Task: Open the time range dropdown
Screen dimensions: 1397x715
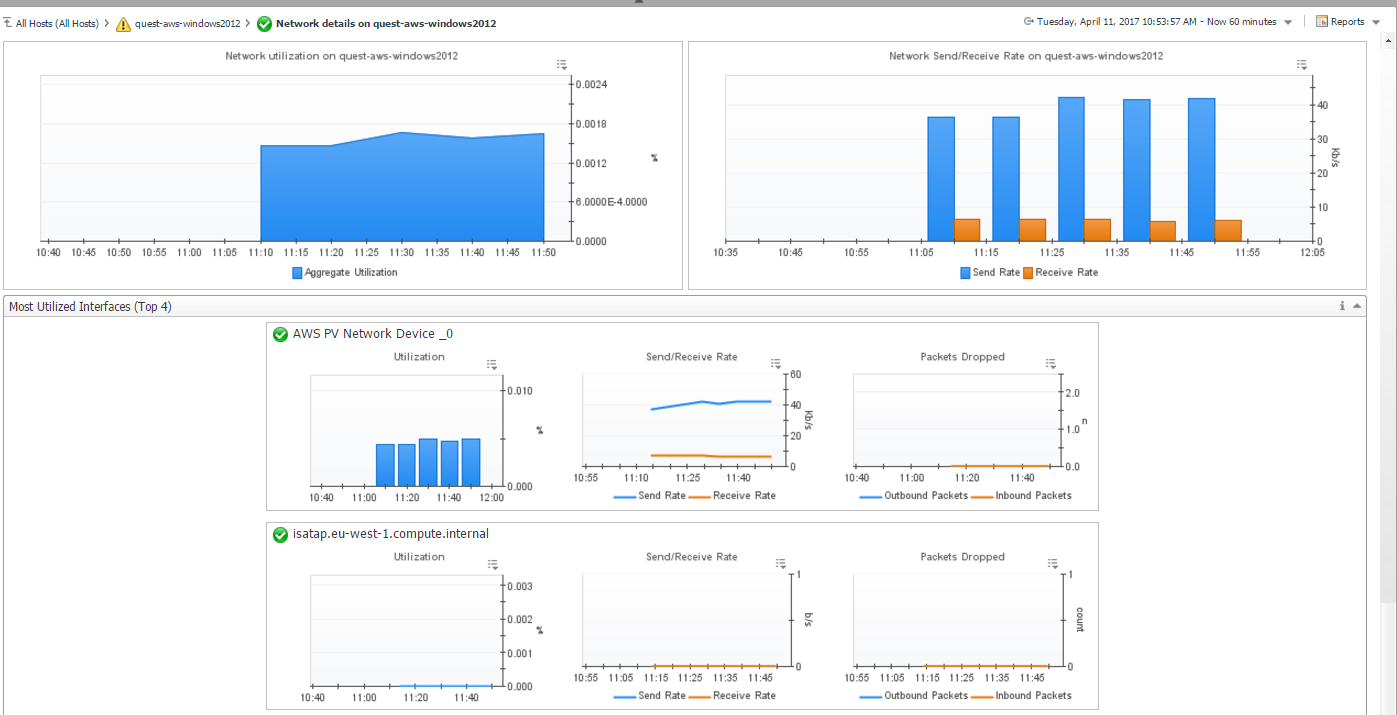Action: [1288, 22]
